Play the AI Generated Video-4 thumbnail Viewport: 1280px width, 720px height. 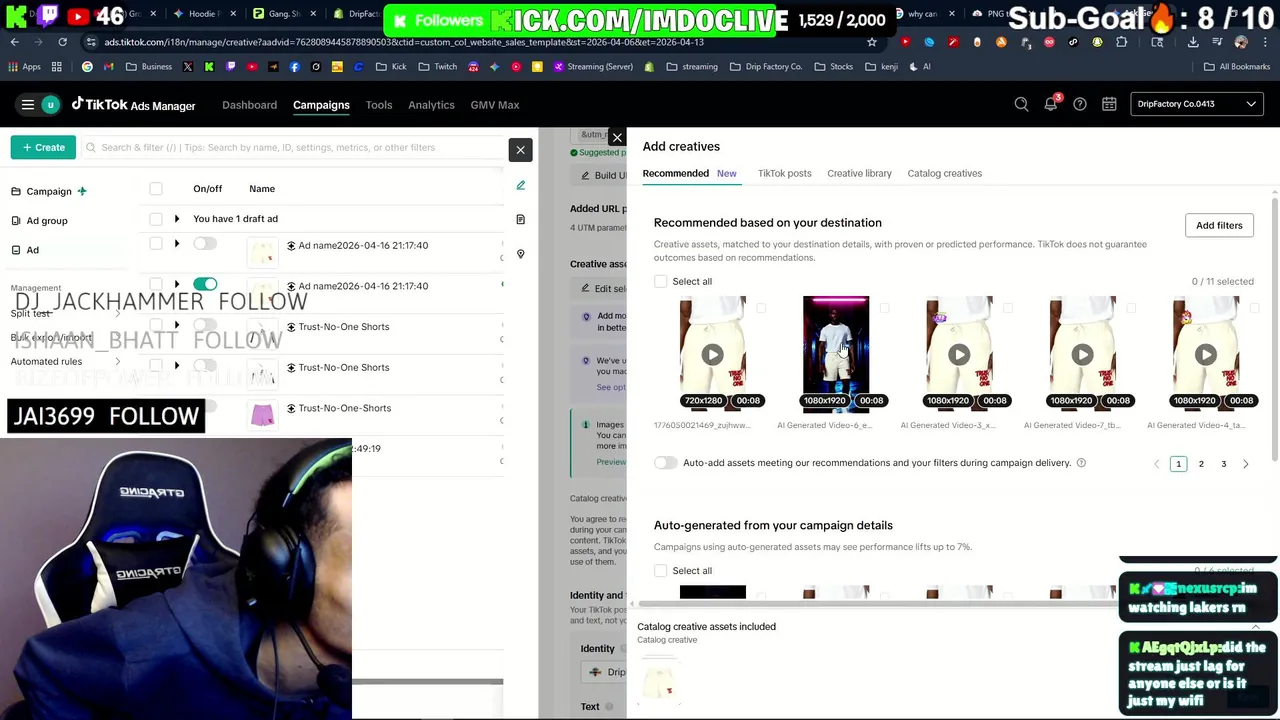1206,354
